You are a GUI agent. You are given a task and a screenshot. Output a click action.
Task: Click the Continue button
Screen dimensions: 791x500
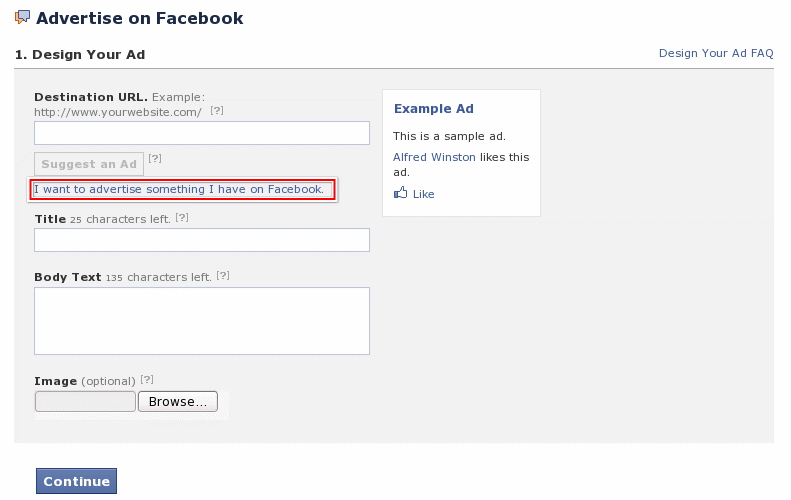coord(76,481)
